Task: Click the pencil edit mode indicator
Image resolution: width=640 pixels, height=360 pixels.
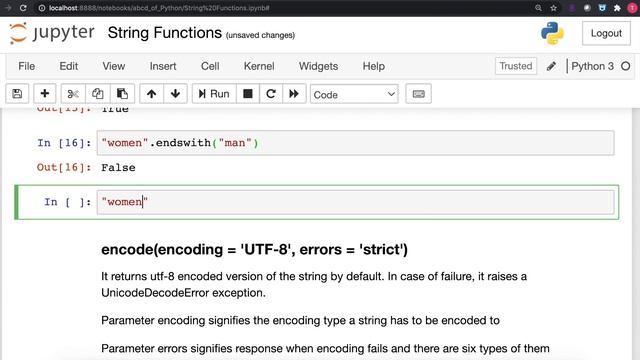Action: (551, 66)
